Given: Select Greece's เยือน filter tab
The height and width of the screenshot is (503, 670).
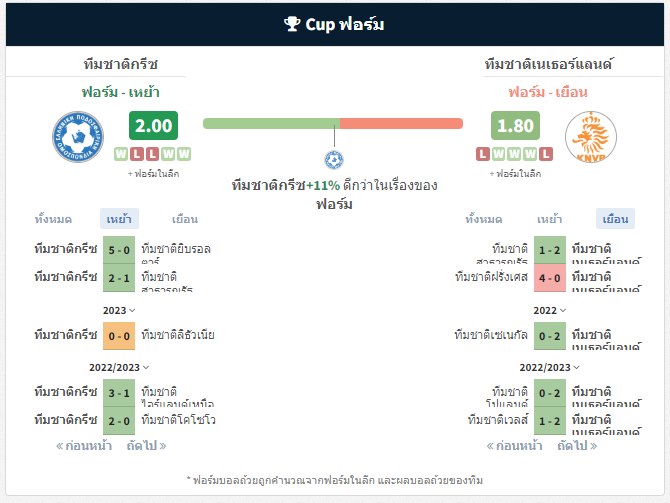Looking at the screenshot, I should click(x=185, y=219).
